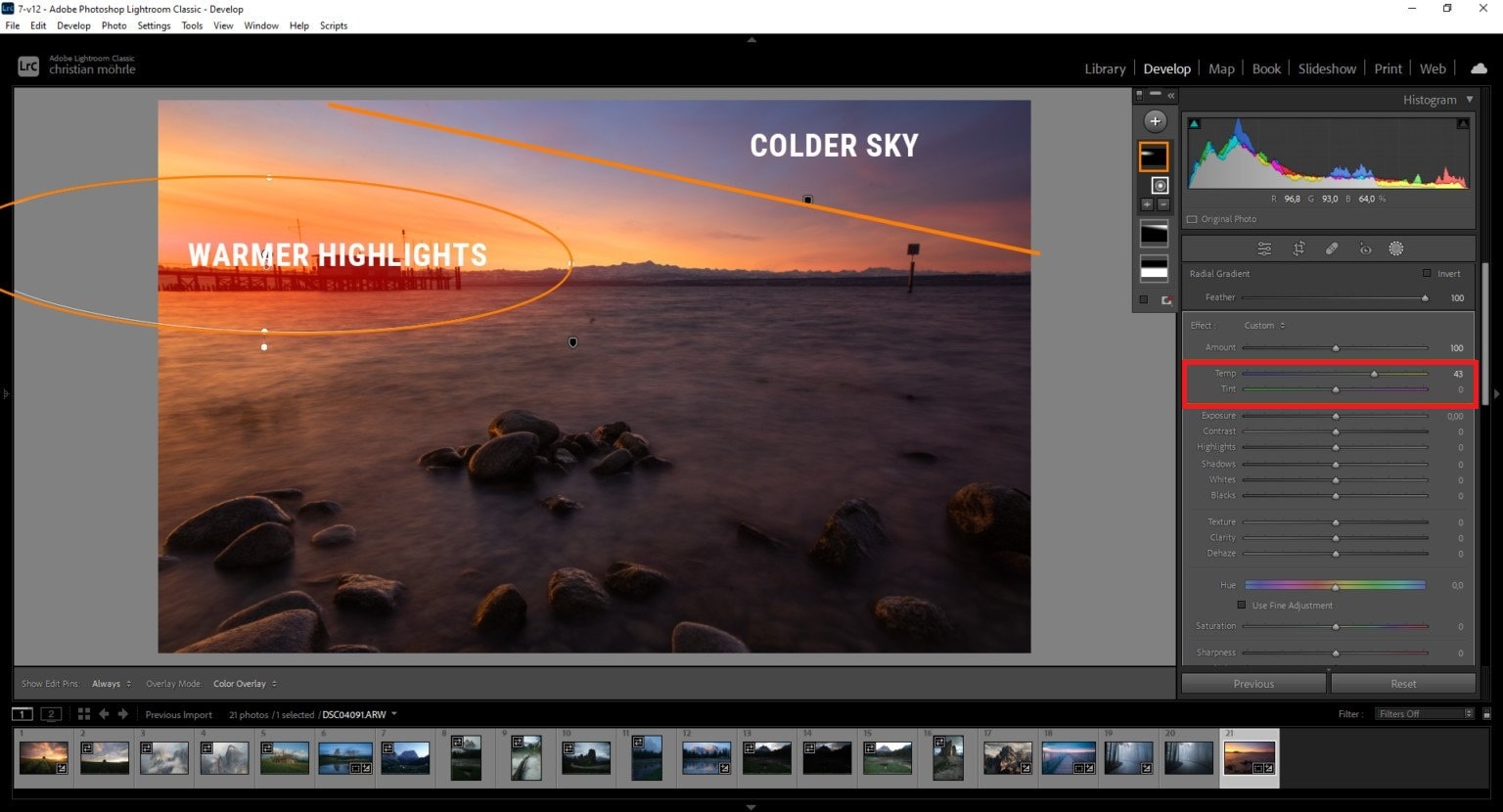The image size is (1503, 812).
Task: Create a new mask with plus button
Action: [x=1155, y=121]
